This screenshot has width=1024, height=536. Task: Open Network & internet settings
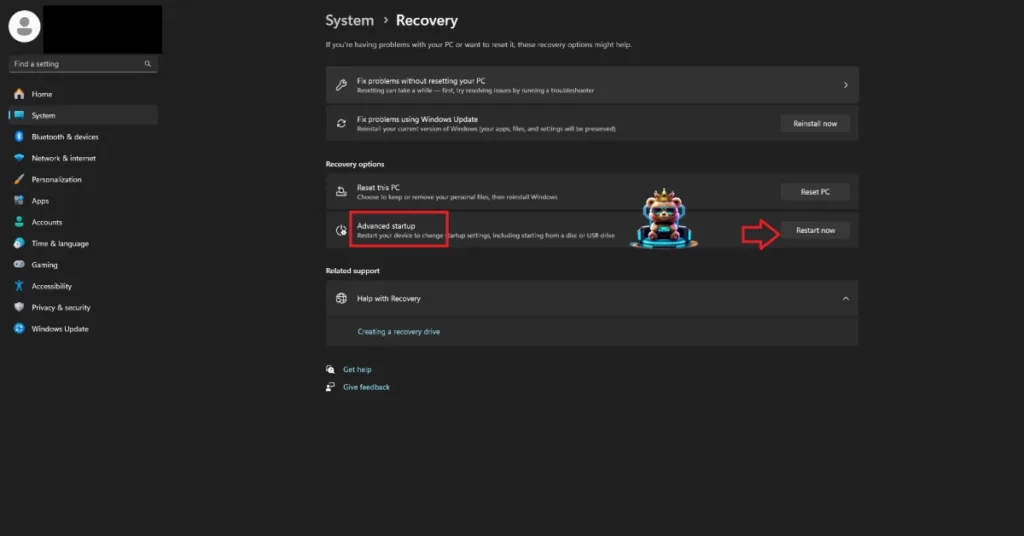point(83,158)
